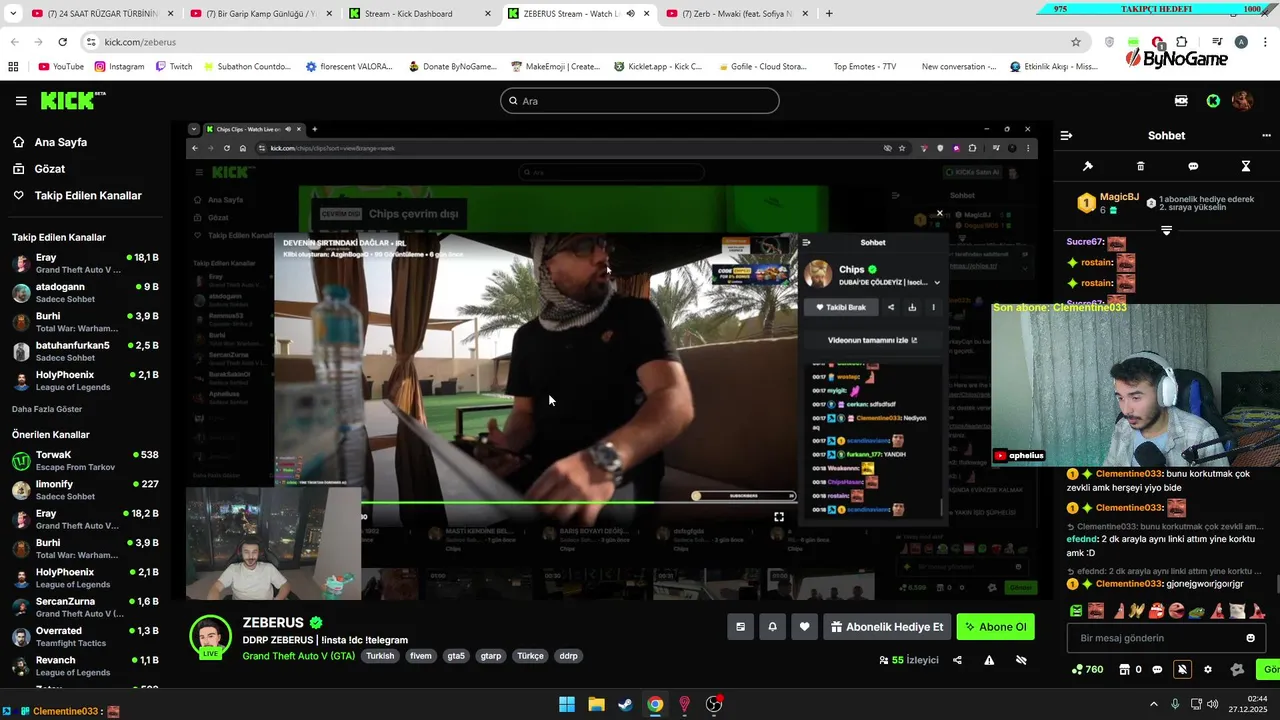
Task: Switch to Zerb - Mwaki YouTube tab
Action: click(x=737, y=14)
